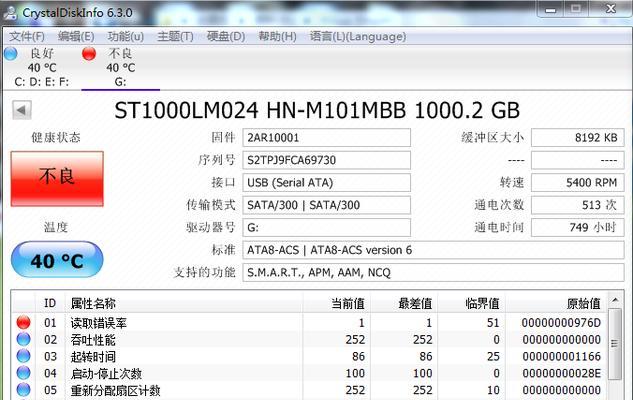Open the 硬盘(D) menu

pyautogui.click(x=226, y=37)
